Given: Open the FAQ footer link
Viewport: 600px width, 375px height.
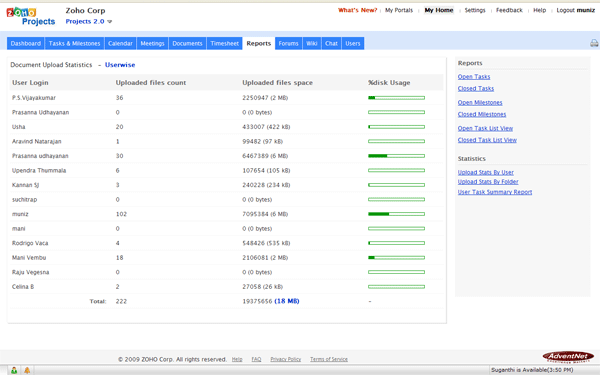Looking at the screenshot, I should pos(256,359).
